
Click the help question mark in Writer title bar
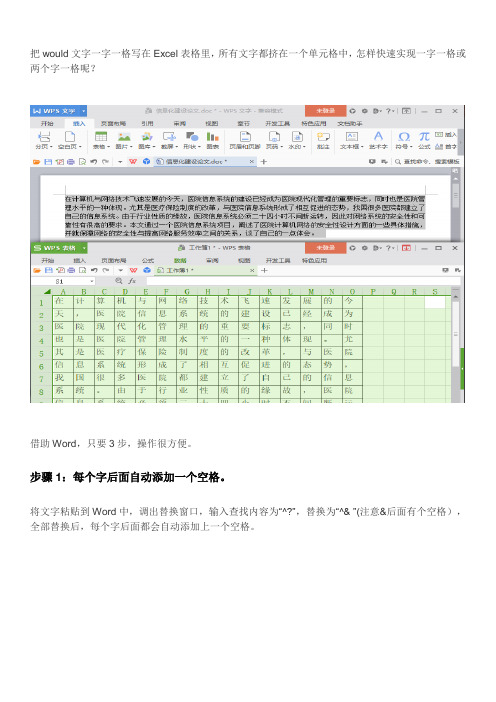(389, 111)
